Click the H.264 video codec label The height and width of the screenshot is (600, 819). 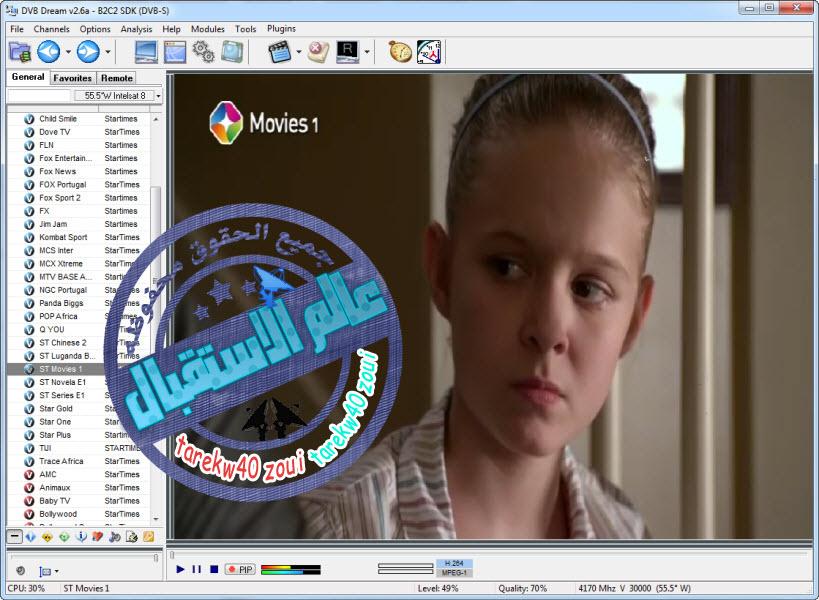[x=454, y=563]
